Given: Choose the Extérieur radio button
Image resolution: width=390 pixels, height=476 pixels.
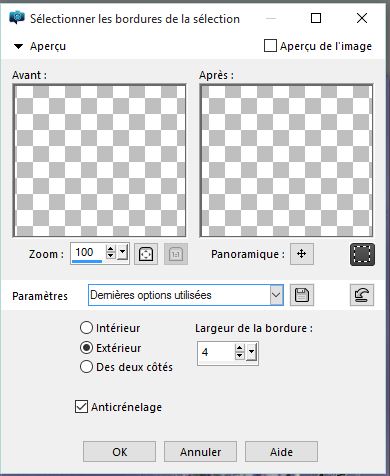Looking at the screenshot, I should (86, 348).
